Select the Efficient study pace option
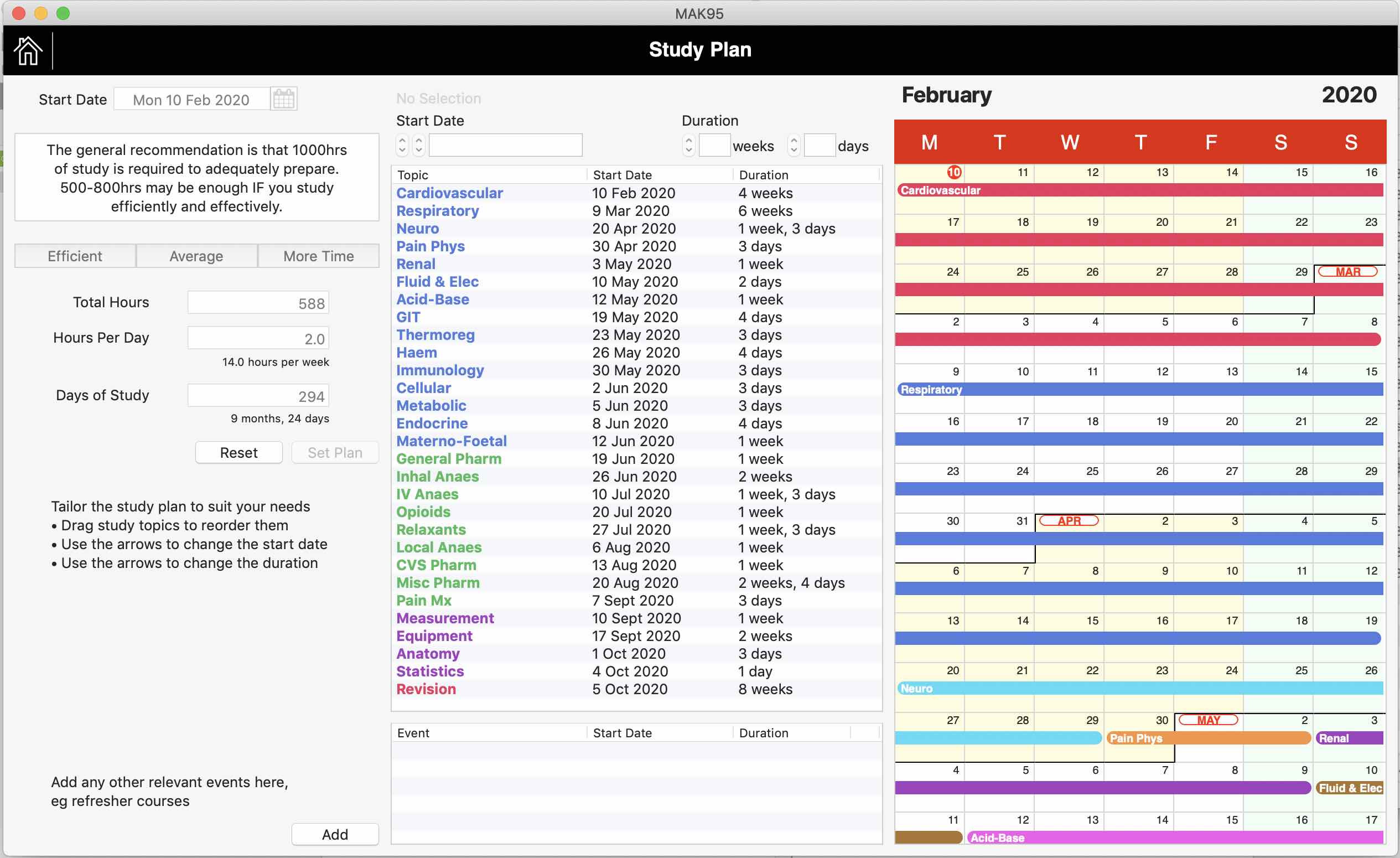The width and height of the screenshot is (1400, 858). point(75,256)
